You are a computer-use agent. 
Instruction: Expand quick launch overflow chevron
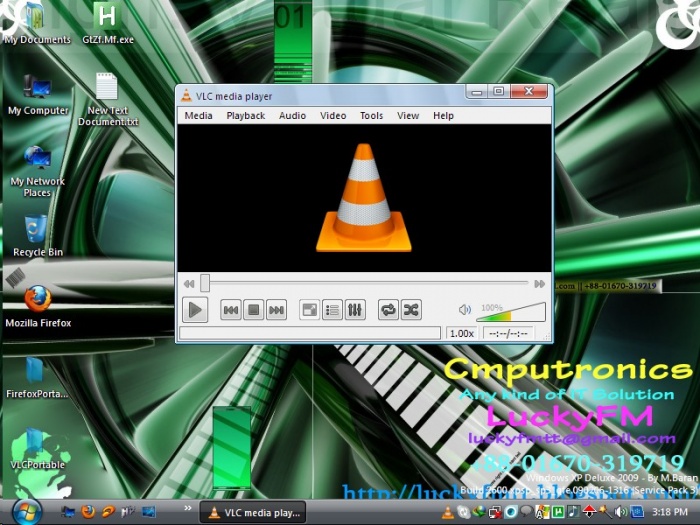(x=188, y=508)
